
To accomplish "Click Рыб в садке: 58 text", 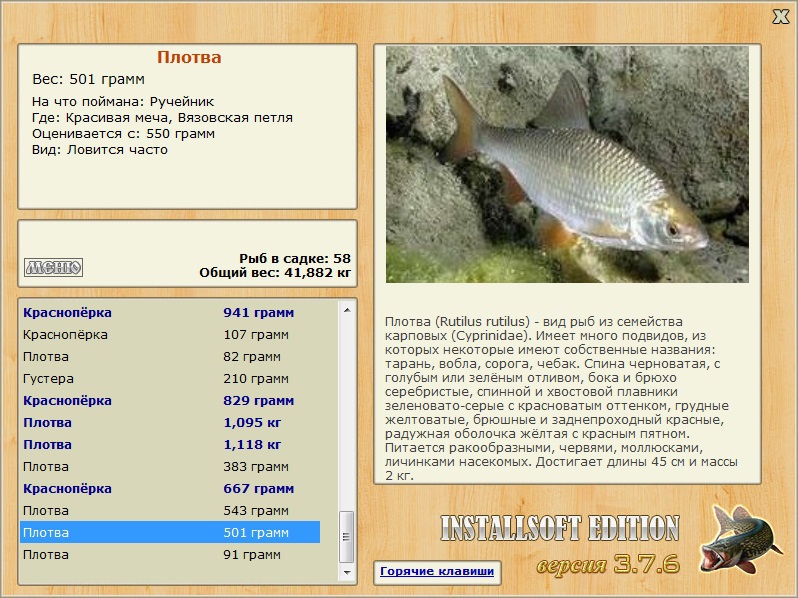I will point(295,259).
